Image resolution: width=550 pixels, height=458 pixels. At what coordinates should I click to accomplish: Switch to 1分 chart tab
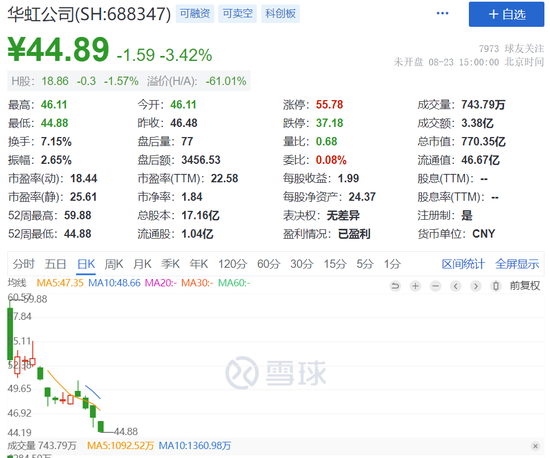pyautogui.click(x=392, y=264)
